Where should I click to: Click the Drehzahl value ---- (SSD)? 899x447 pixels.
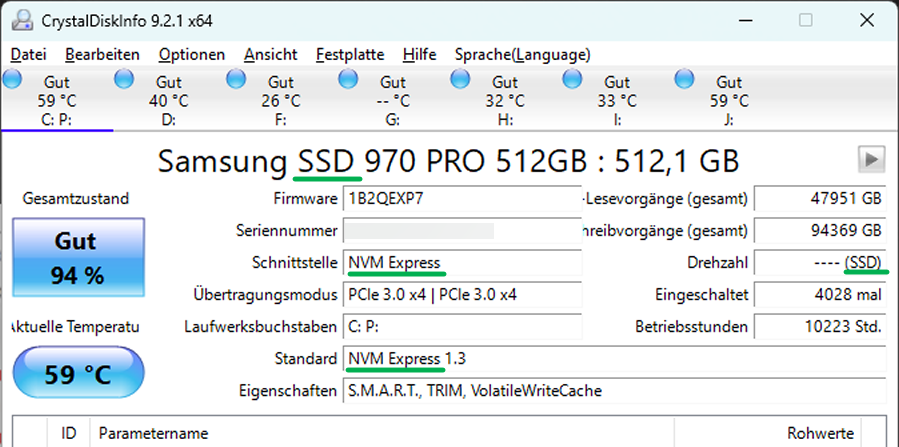point(820,263)
